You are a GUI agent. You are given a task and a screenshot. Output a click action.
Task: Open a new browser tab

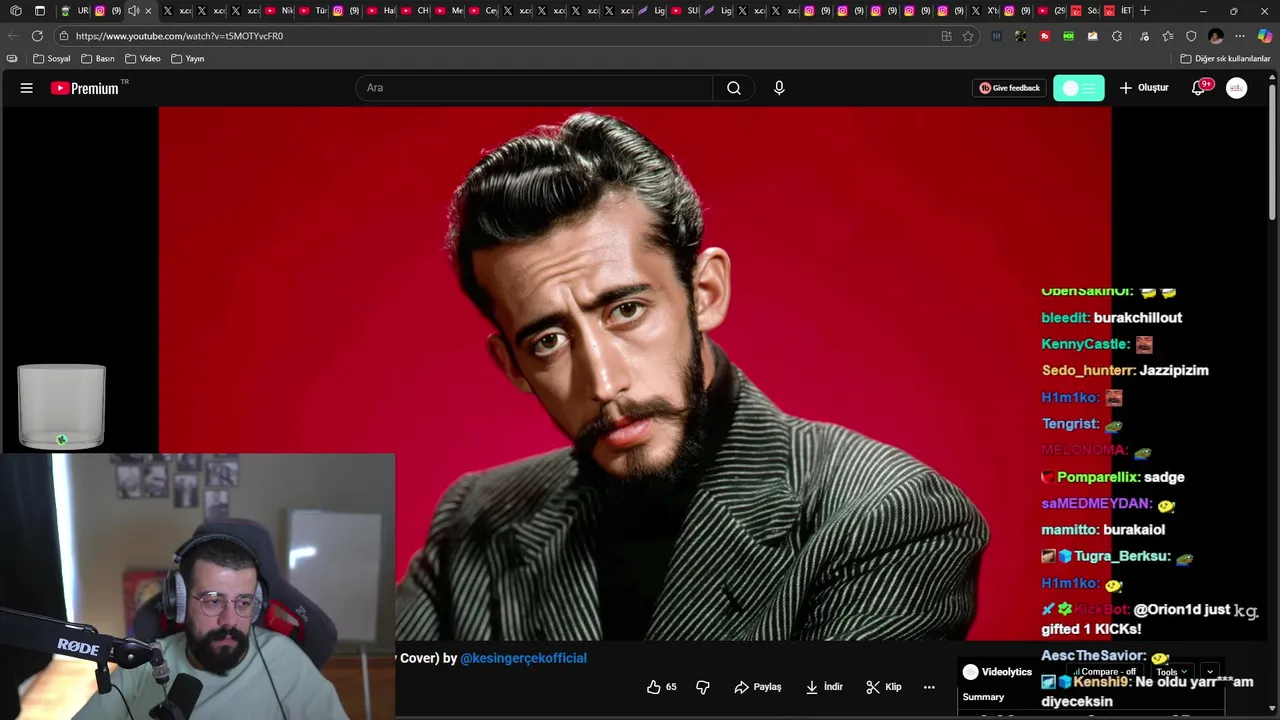coord(1145,11)
